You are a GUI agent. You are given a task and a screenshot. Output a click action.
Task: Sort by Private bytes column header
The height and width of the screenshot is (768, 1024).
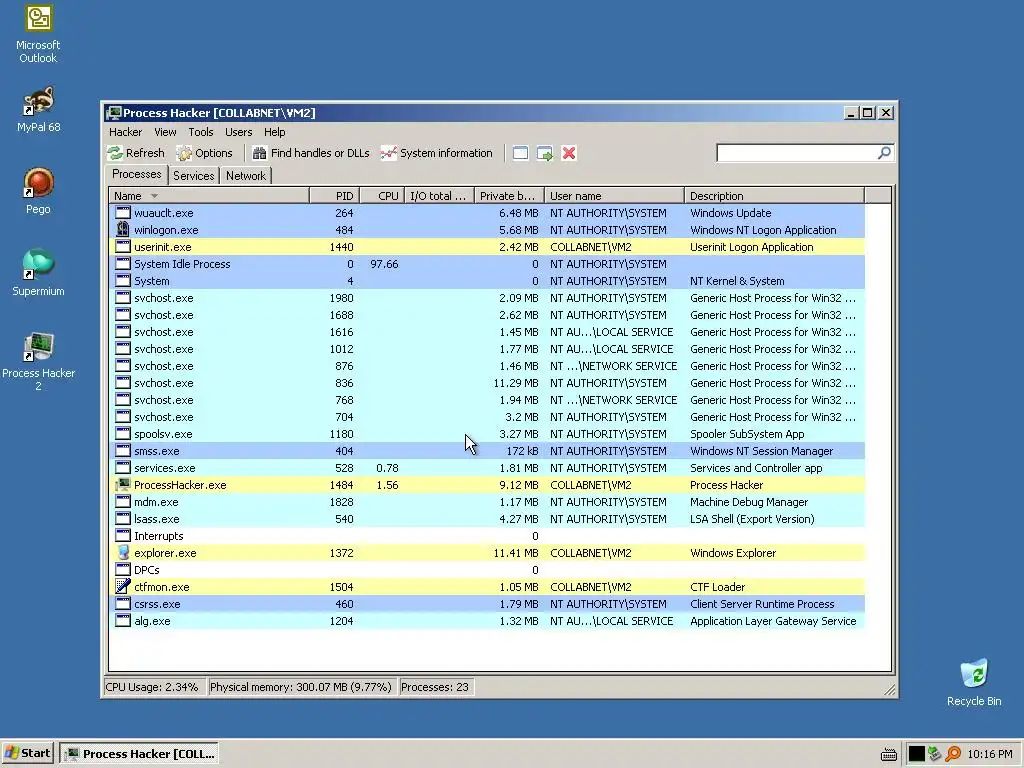pyautogui.click(x=509, y=196)
